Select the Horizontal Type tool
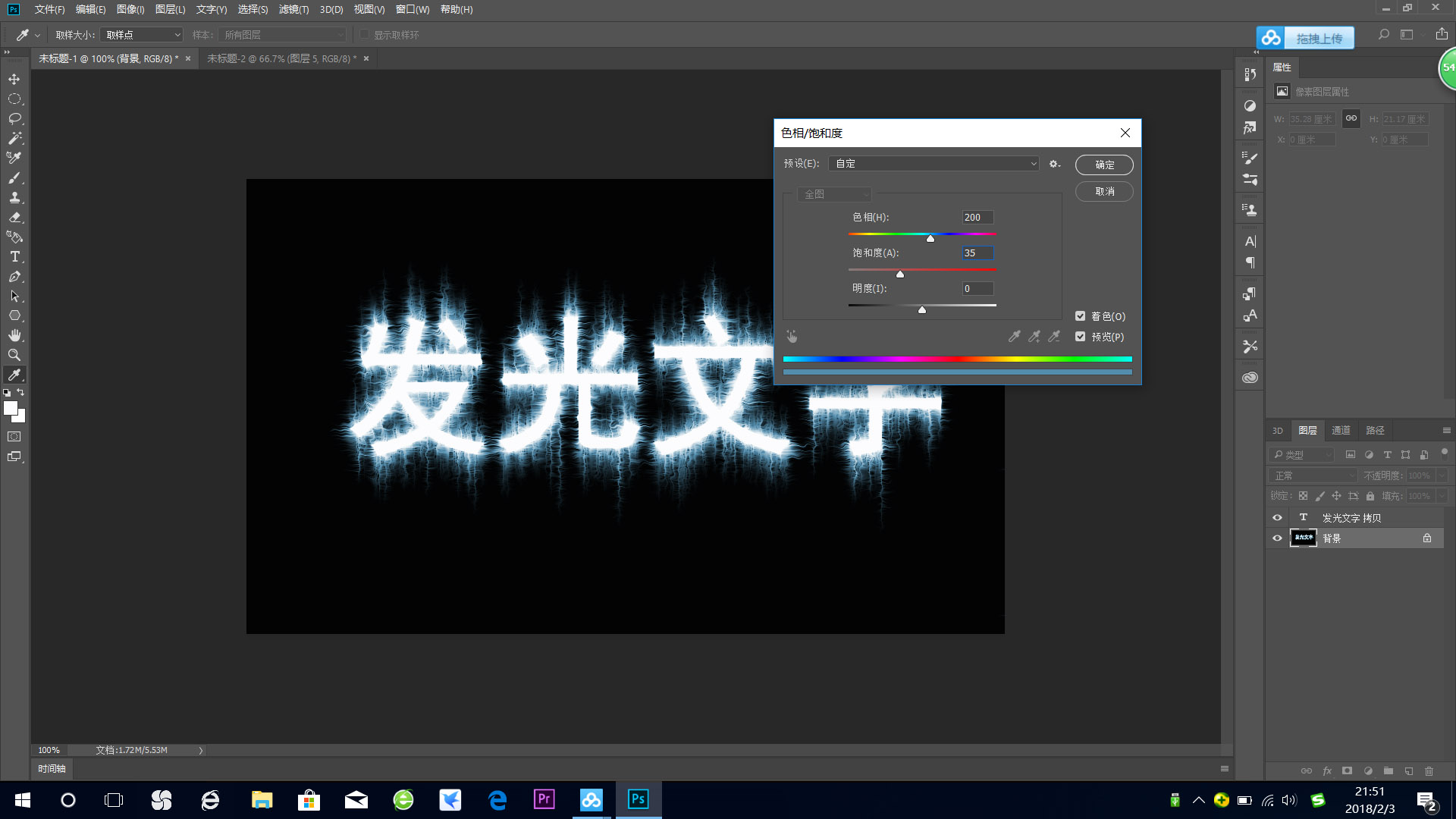The width and height of the screenshot is (1456, 819). click(14, 257)
